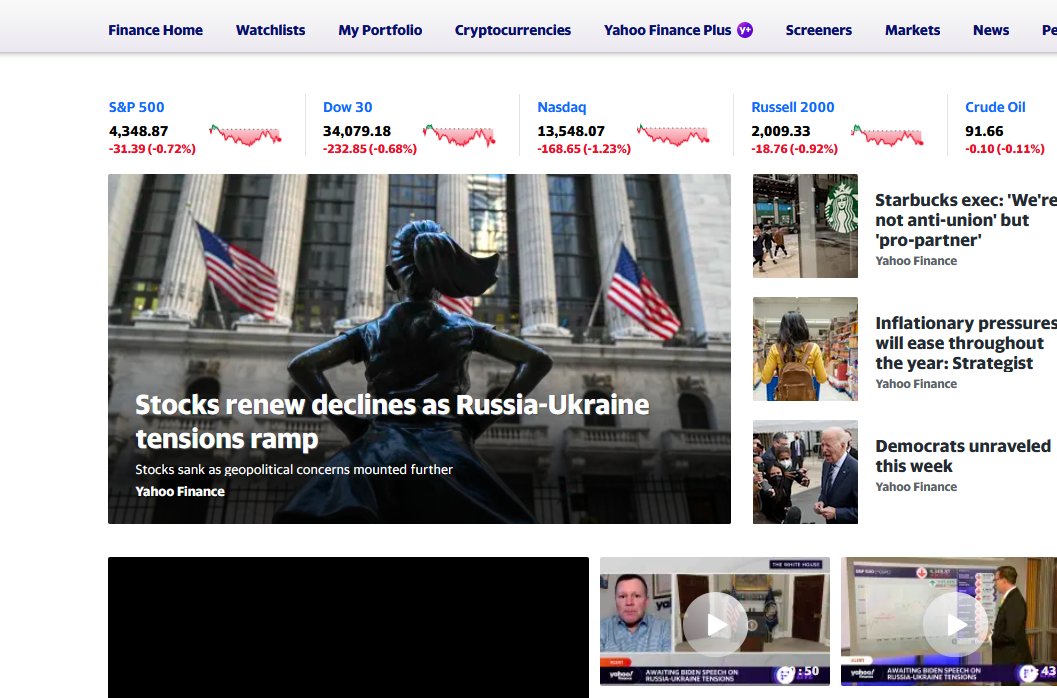Click the Russell 2000 sparkline chart
Image resolution: width=1057 pixels, height=698 pixels.
point(887,135)
